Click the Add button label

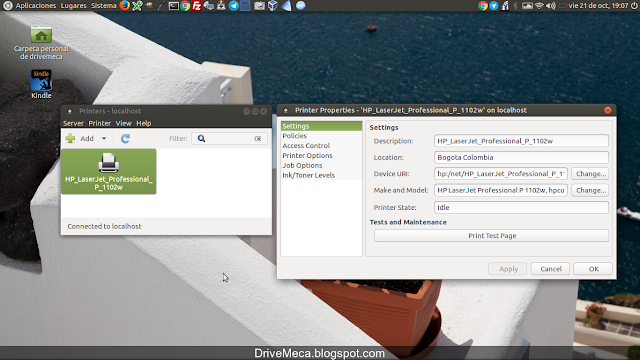(x=87, y=139)
